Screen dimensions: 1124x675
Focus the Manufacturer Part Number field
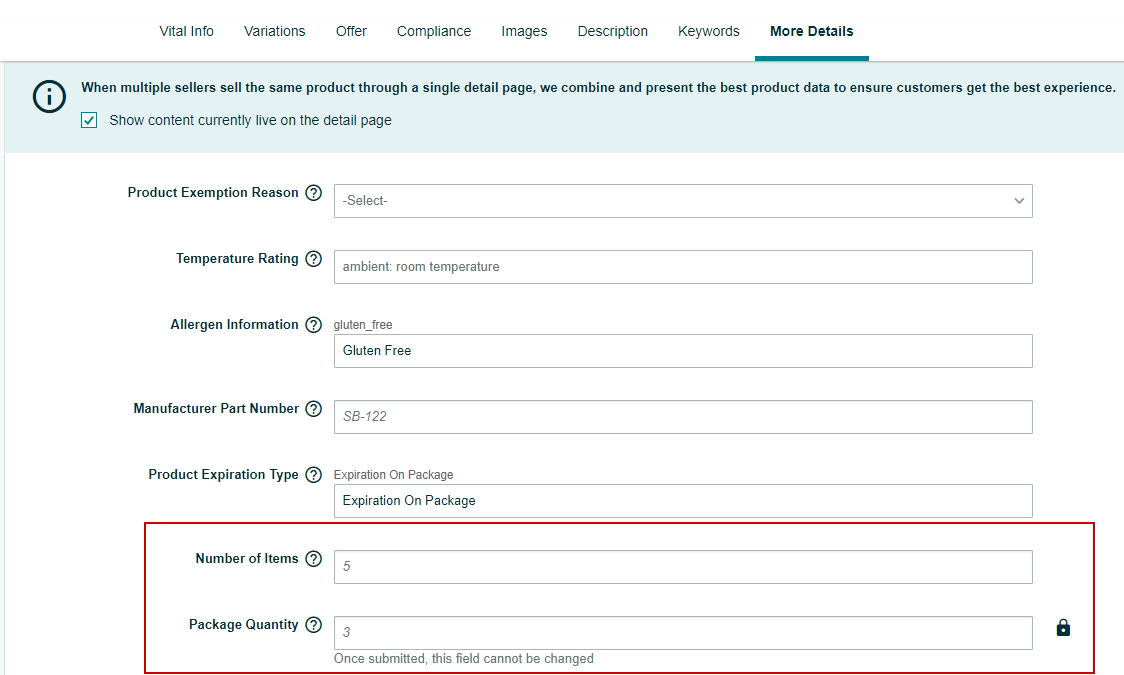pos(683,417)
